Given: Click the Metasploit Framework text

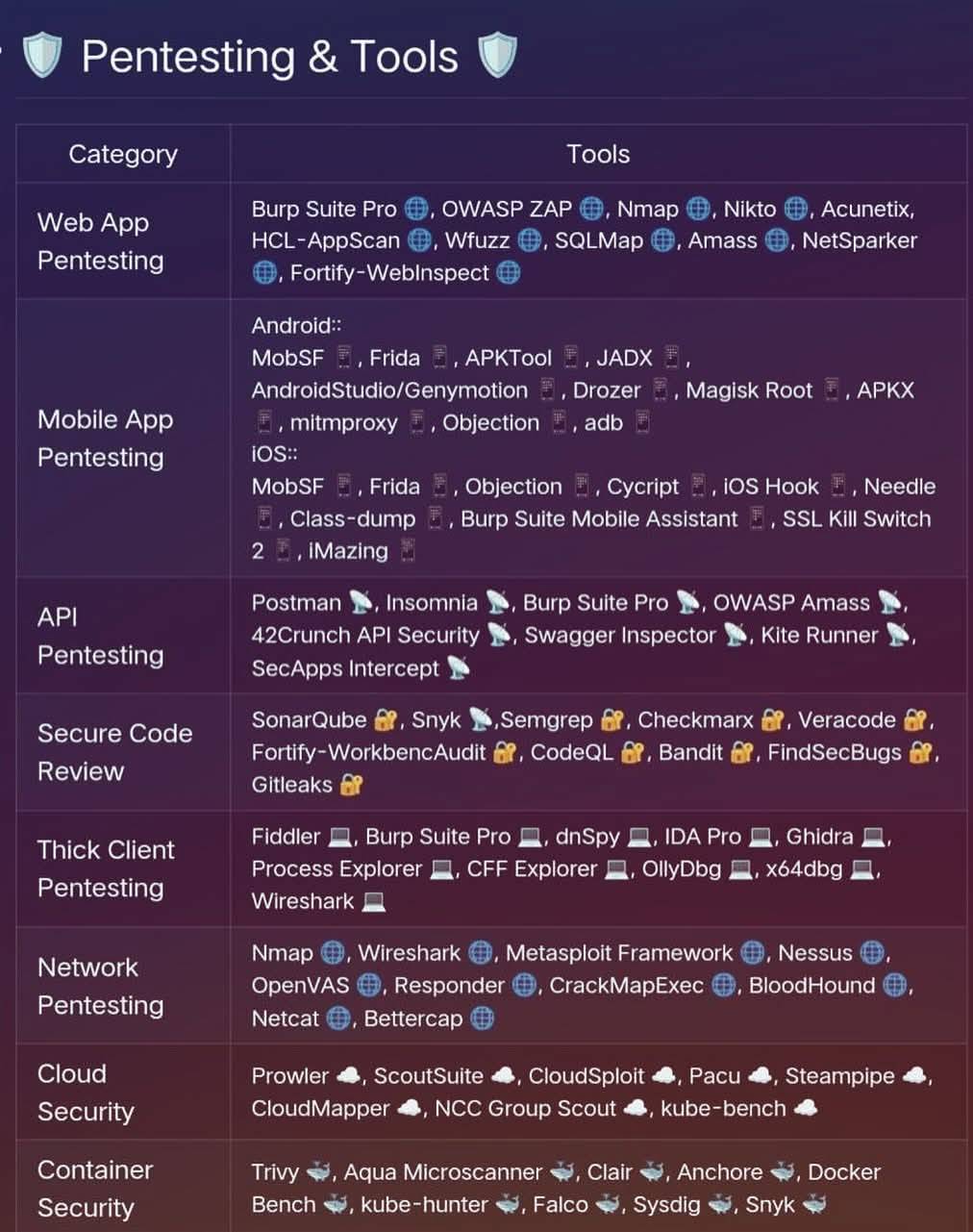Looking at the screenshot, I should click(x=619, y=953).
